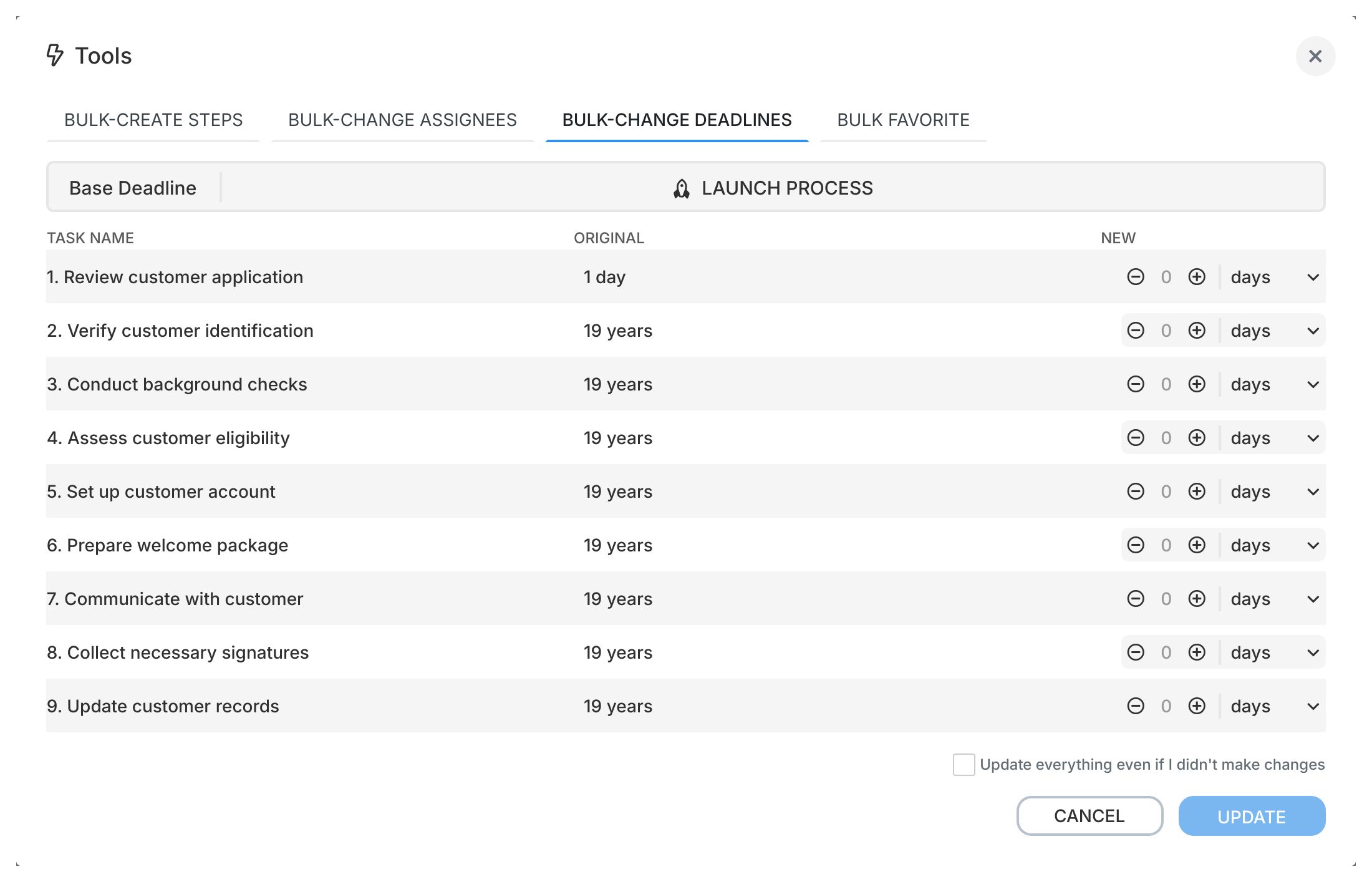Switch to the Bulk Favorite tab
The image size is (1372, 882).
(903, 120)
